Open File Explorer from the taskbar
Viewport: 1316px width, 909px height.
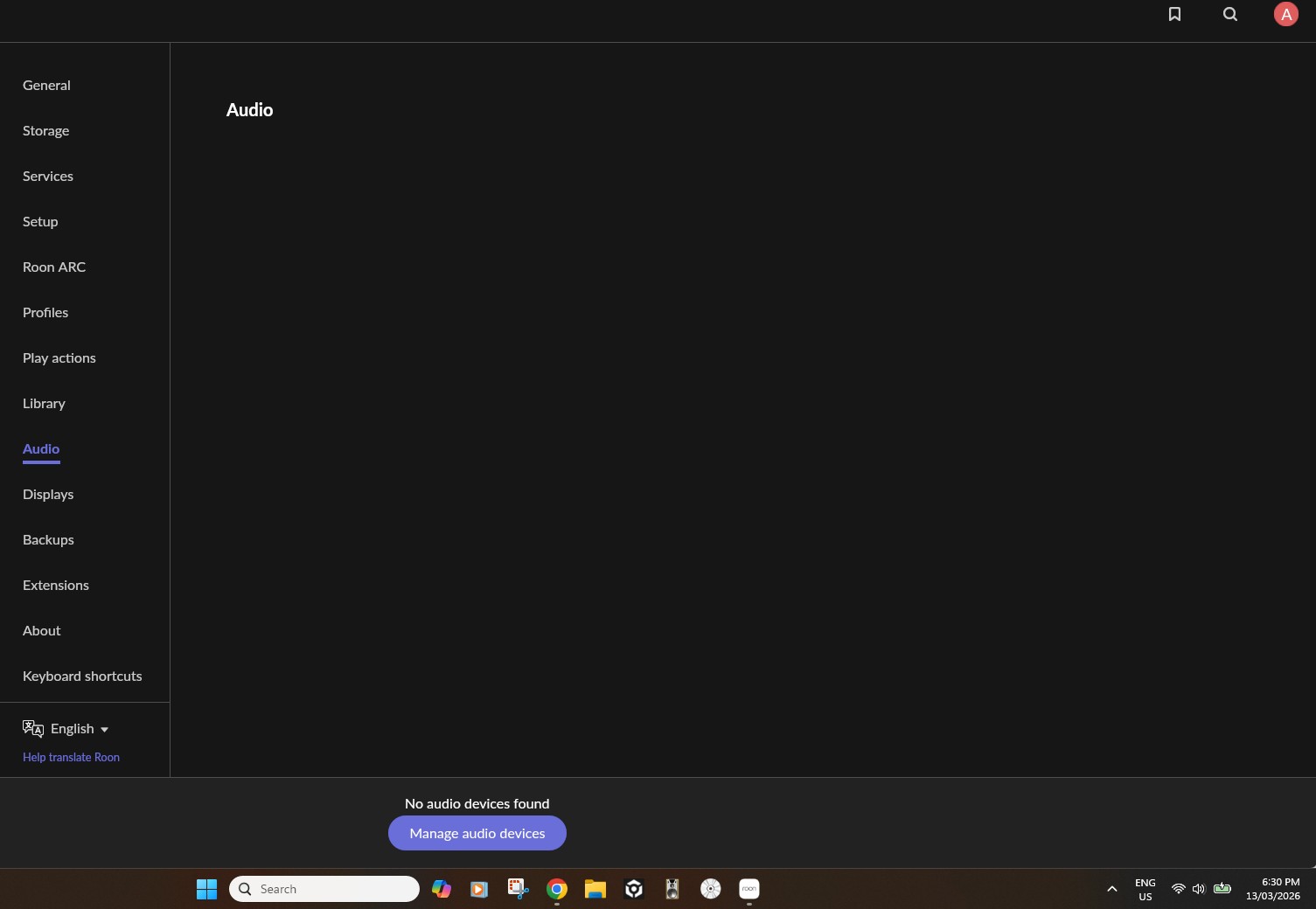(595, 889)
